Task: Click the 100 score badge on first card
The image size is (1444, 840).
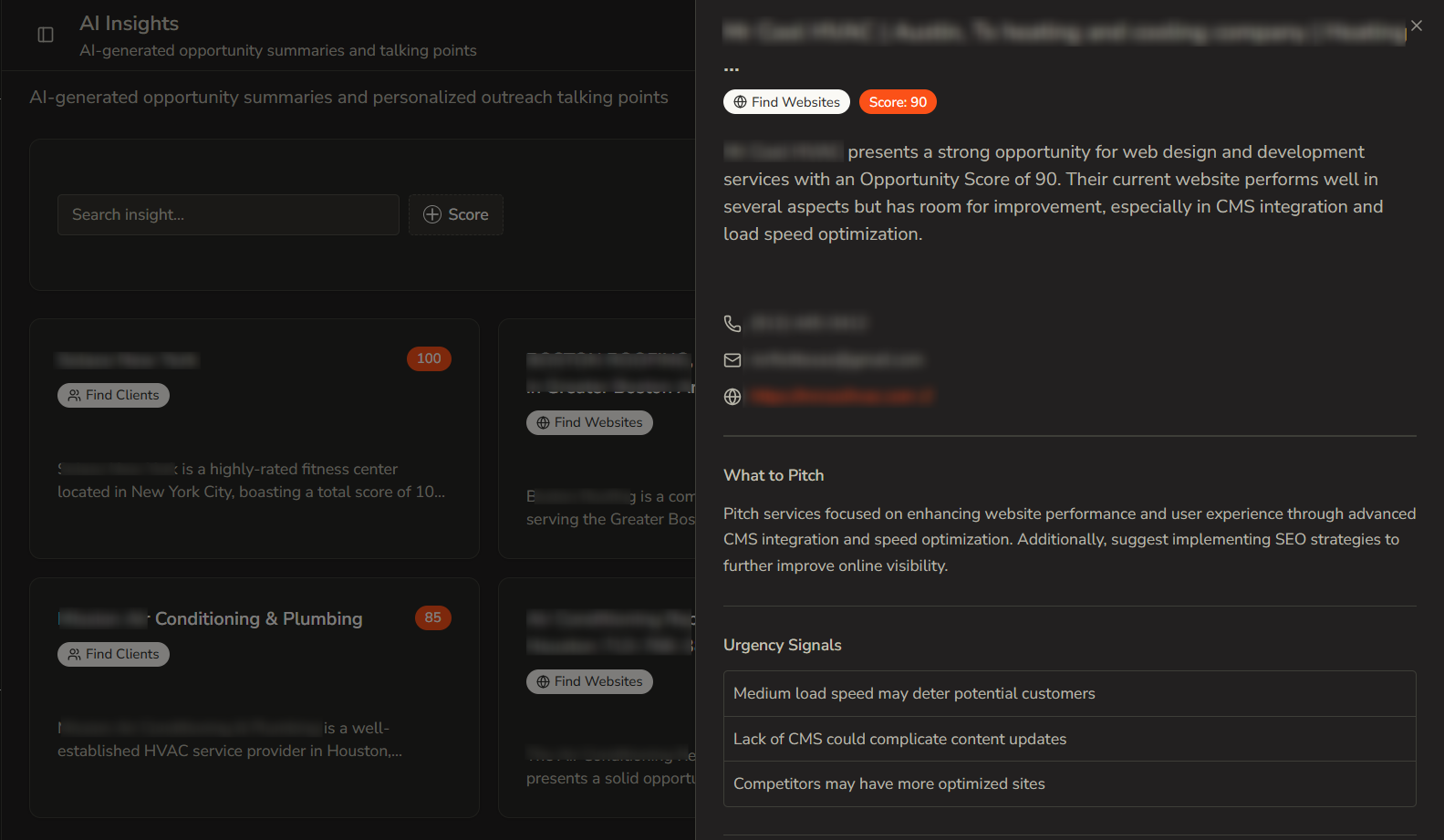Action: (429, 358)
